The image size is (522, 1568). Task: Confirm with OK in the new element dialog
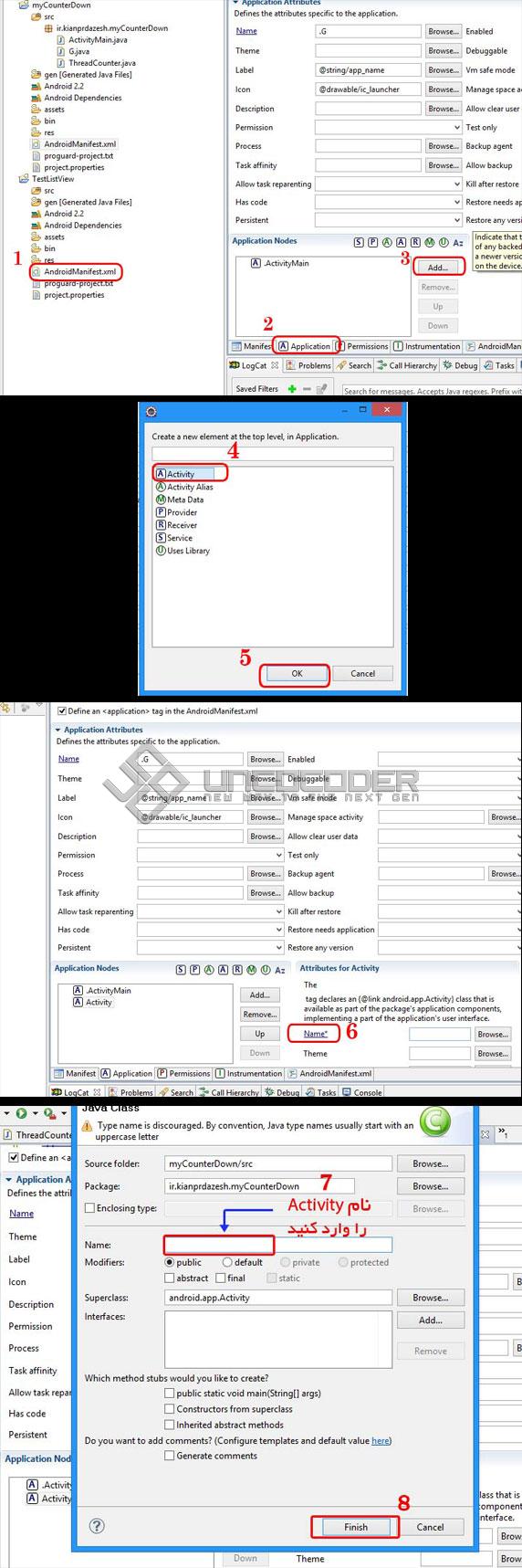(x=297, y=673)
